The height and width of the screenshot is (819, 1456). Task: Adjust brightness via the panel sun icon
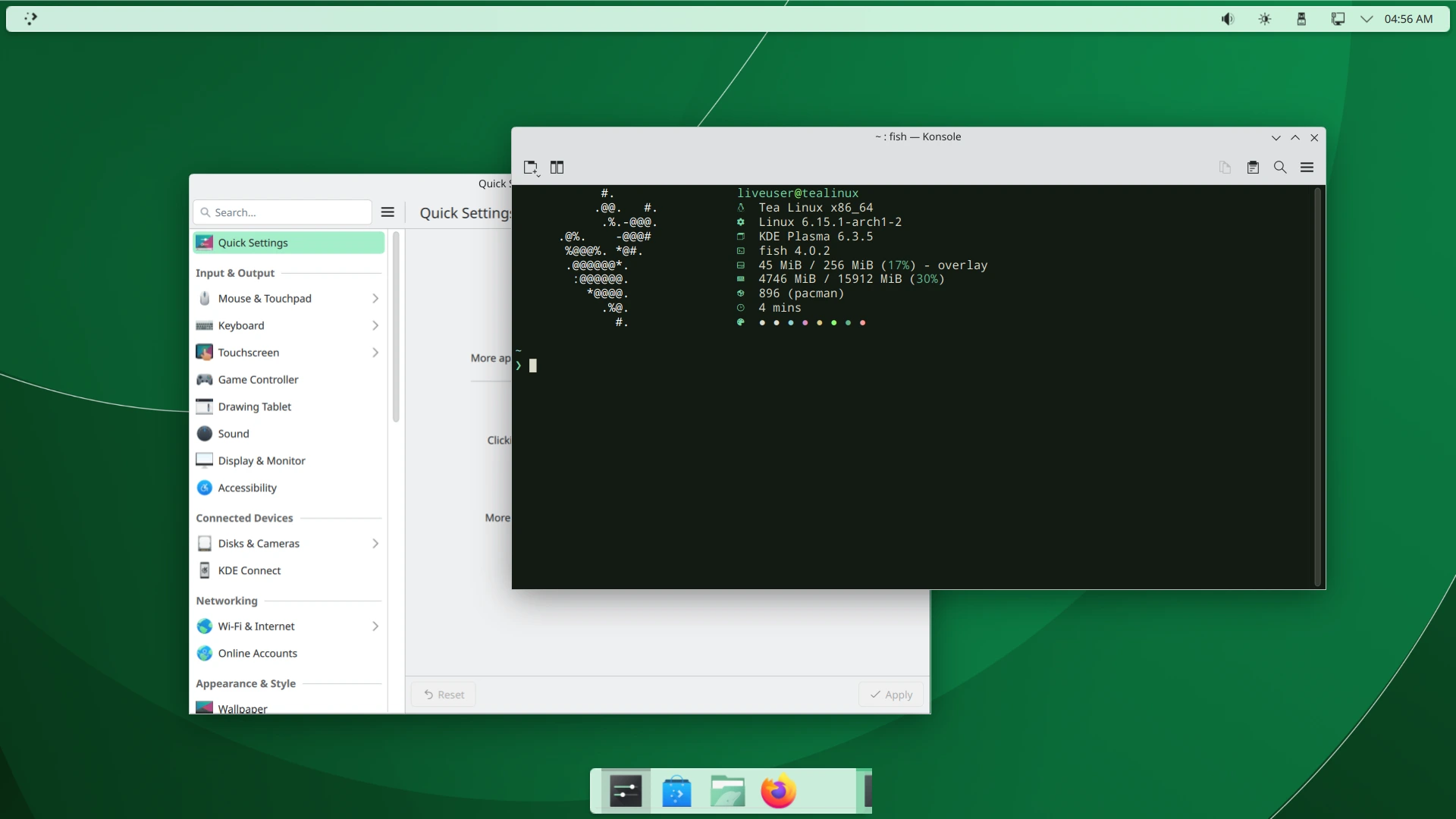pyautogui.click(x=1264, y=18)
